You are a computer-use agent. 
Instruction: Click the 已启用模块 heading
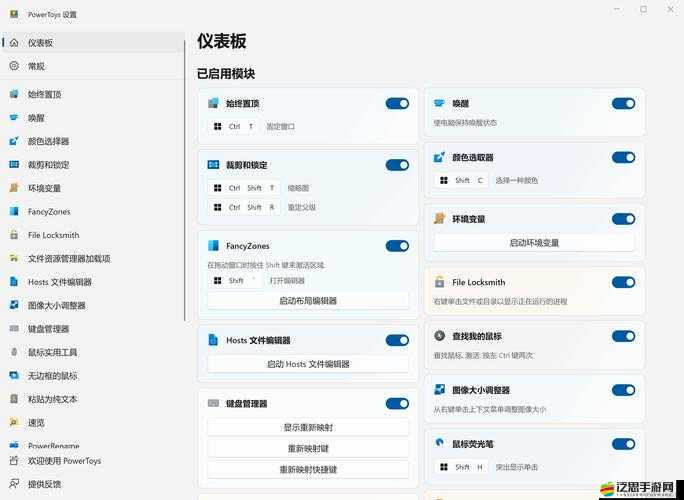[226, 73]
